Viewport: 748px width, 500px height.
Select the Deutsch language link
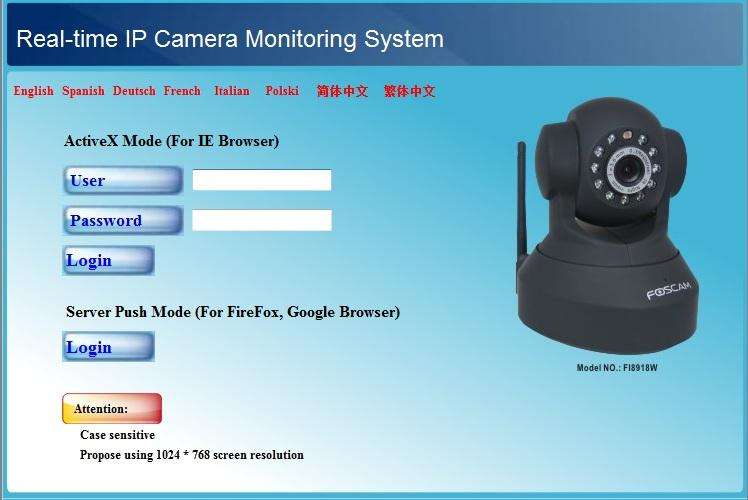pyautogui.click(x=134, y=91)
